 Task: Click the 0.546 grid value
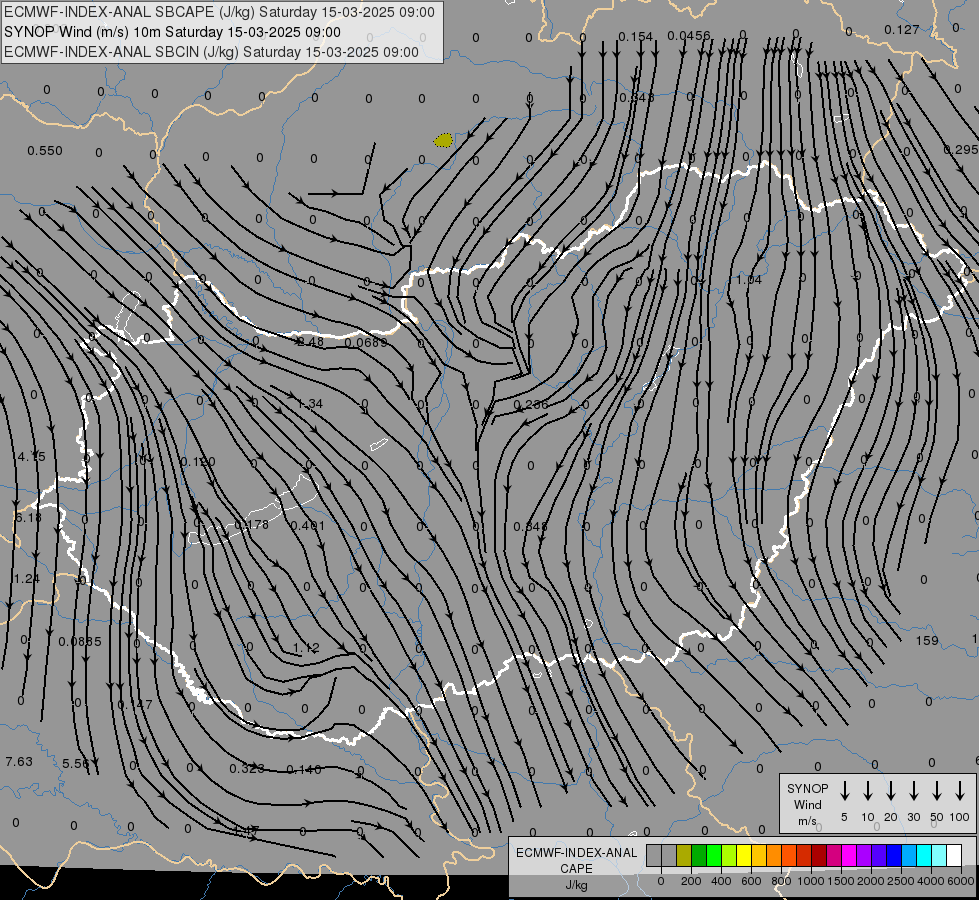point(531,527)
